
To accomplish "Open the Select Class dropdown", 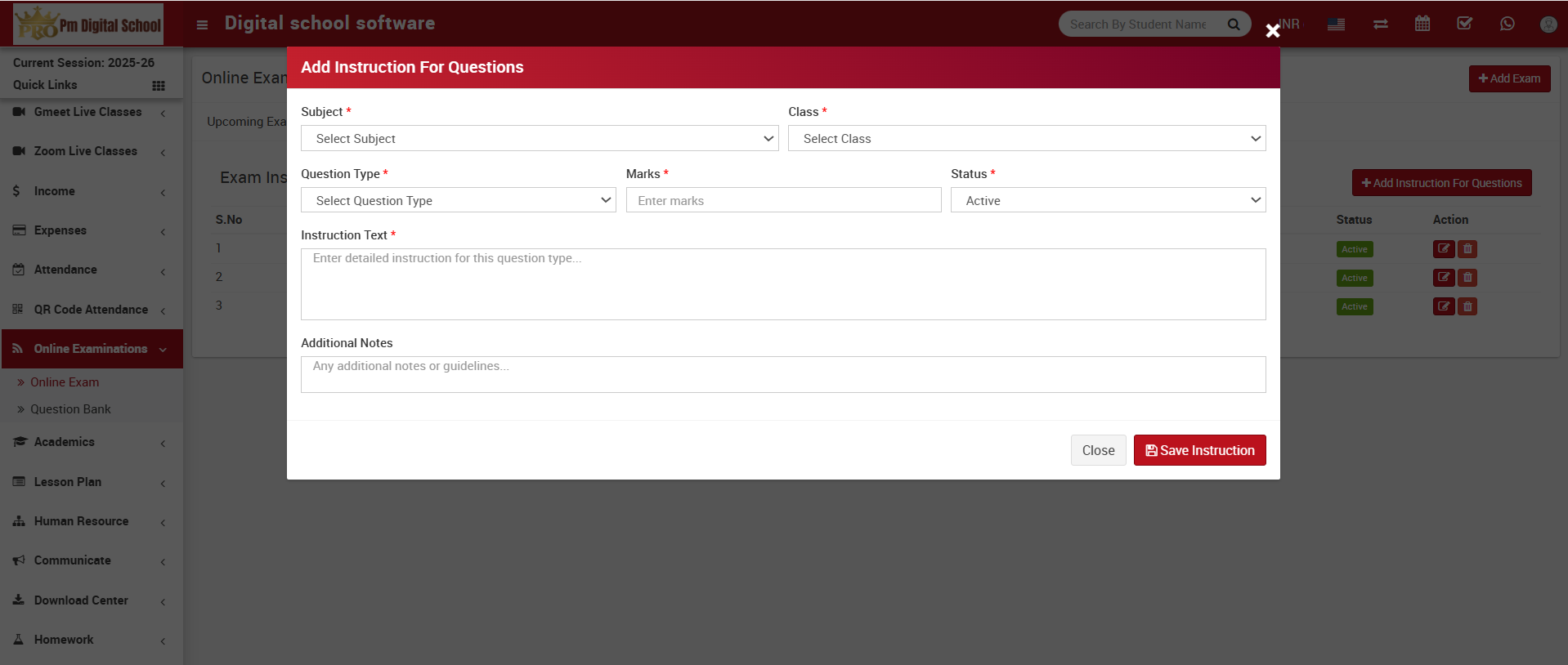I will (x=1026, y=139).
